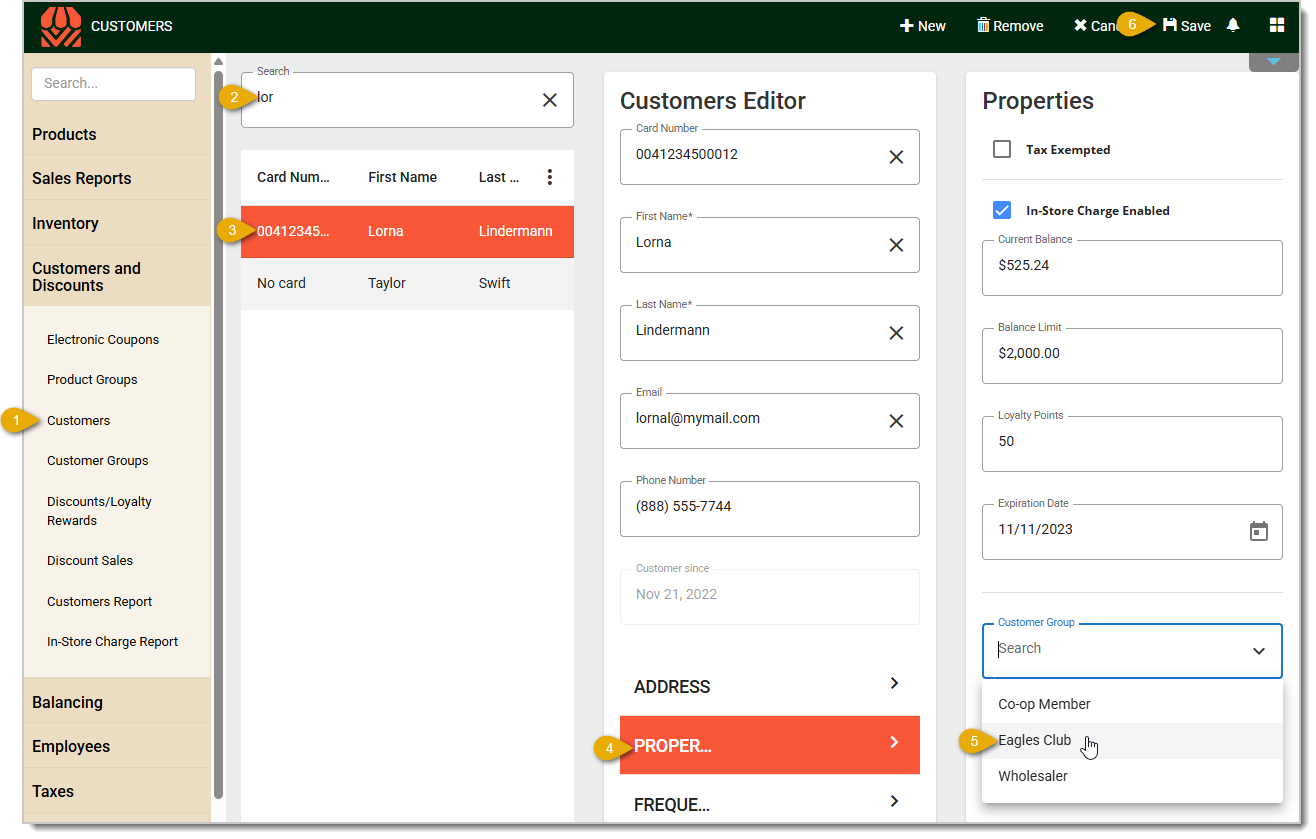Image resolution: width=1316 pixels, height=839 pixels.
Task: Click the Remove trash button
Action: point(1010,26)
